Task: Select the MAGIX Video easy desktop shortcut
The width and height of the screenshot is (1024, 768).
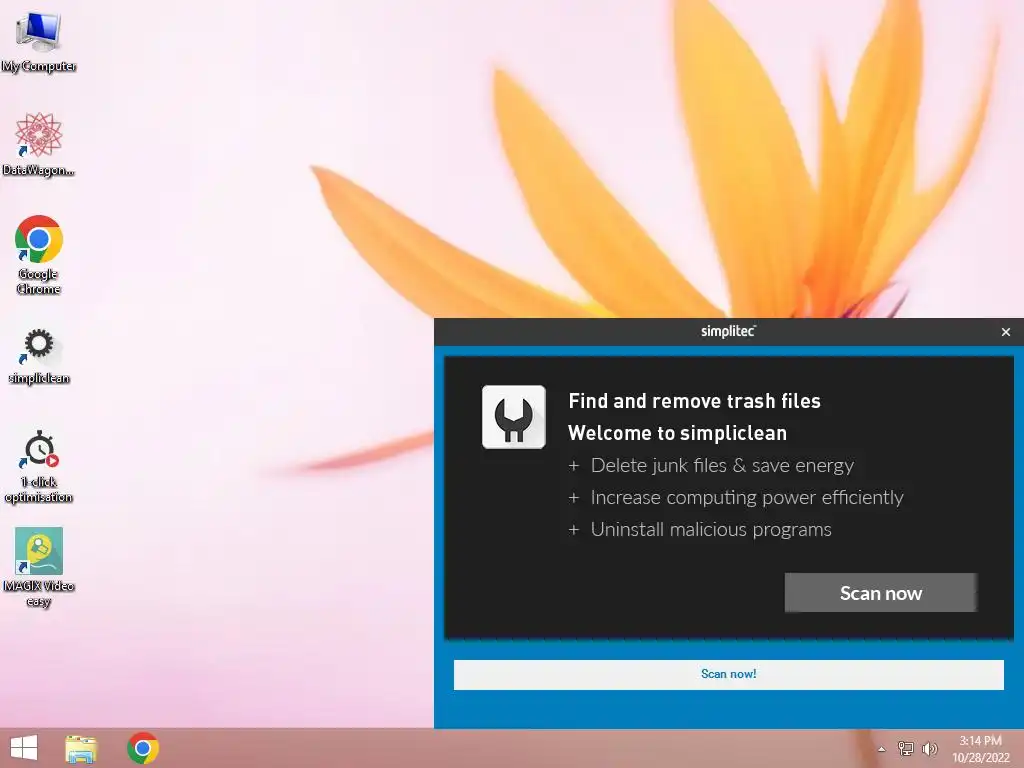Action: 39,567
